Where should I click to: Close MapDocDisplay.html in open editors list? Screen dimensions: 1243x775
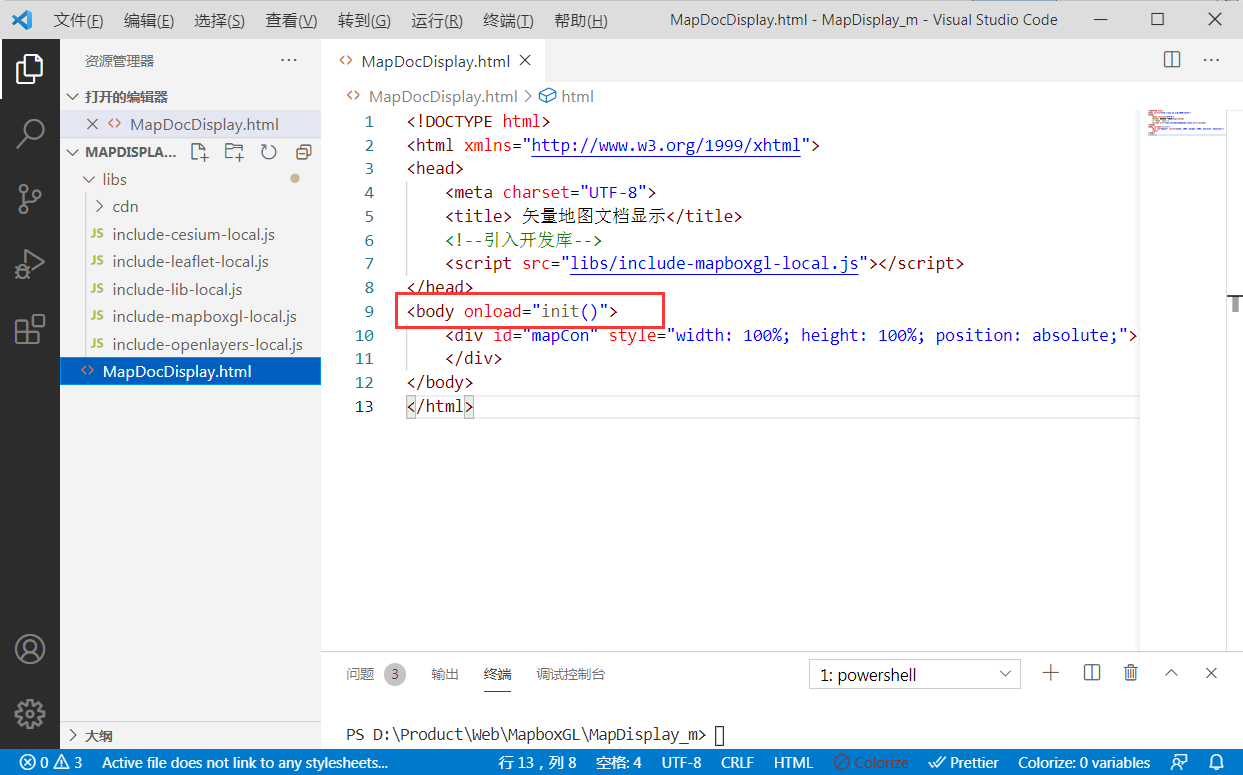[x=93, y=124]
